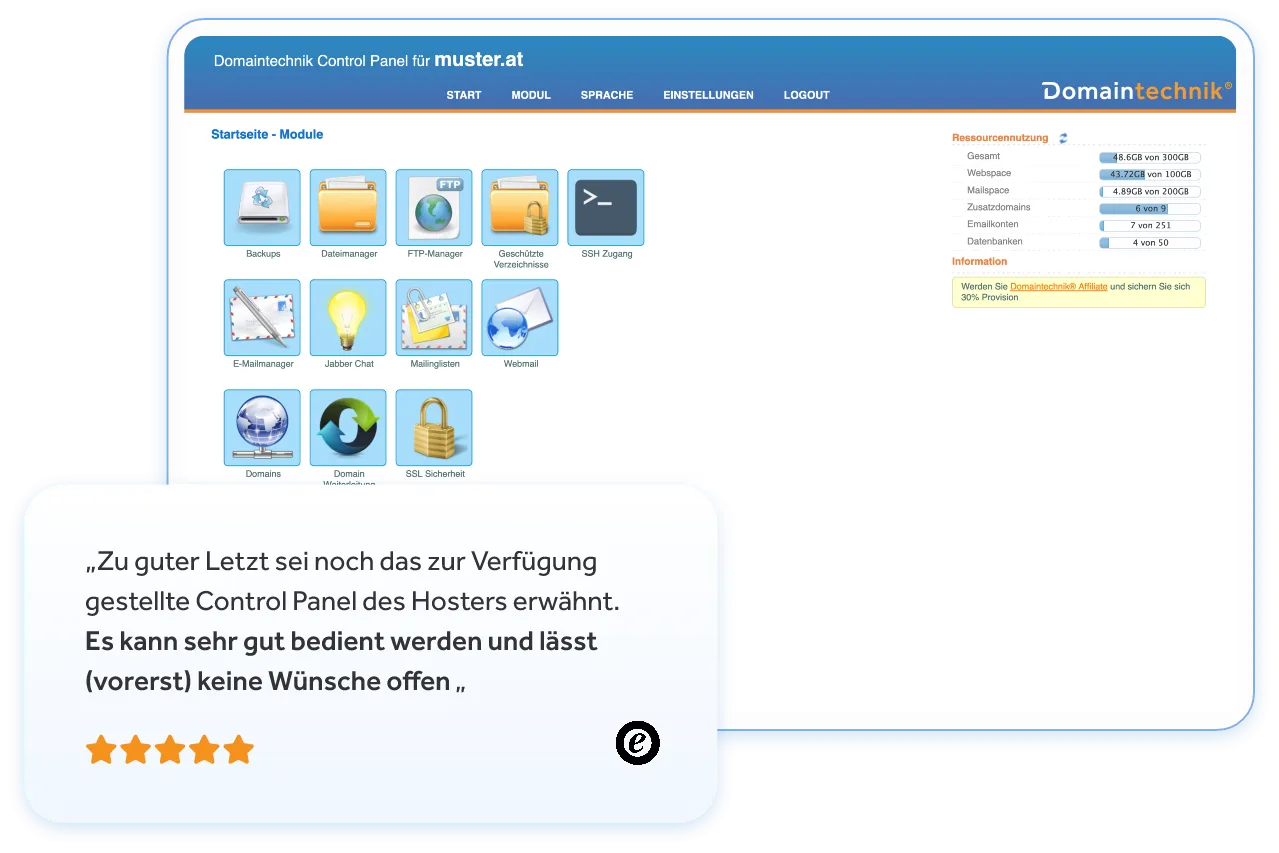The width and height of the screenshot is (1279, 853).
Task: Click the five-star rating in the testimonial
Action: point(170,749)
